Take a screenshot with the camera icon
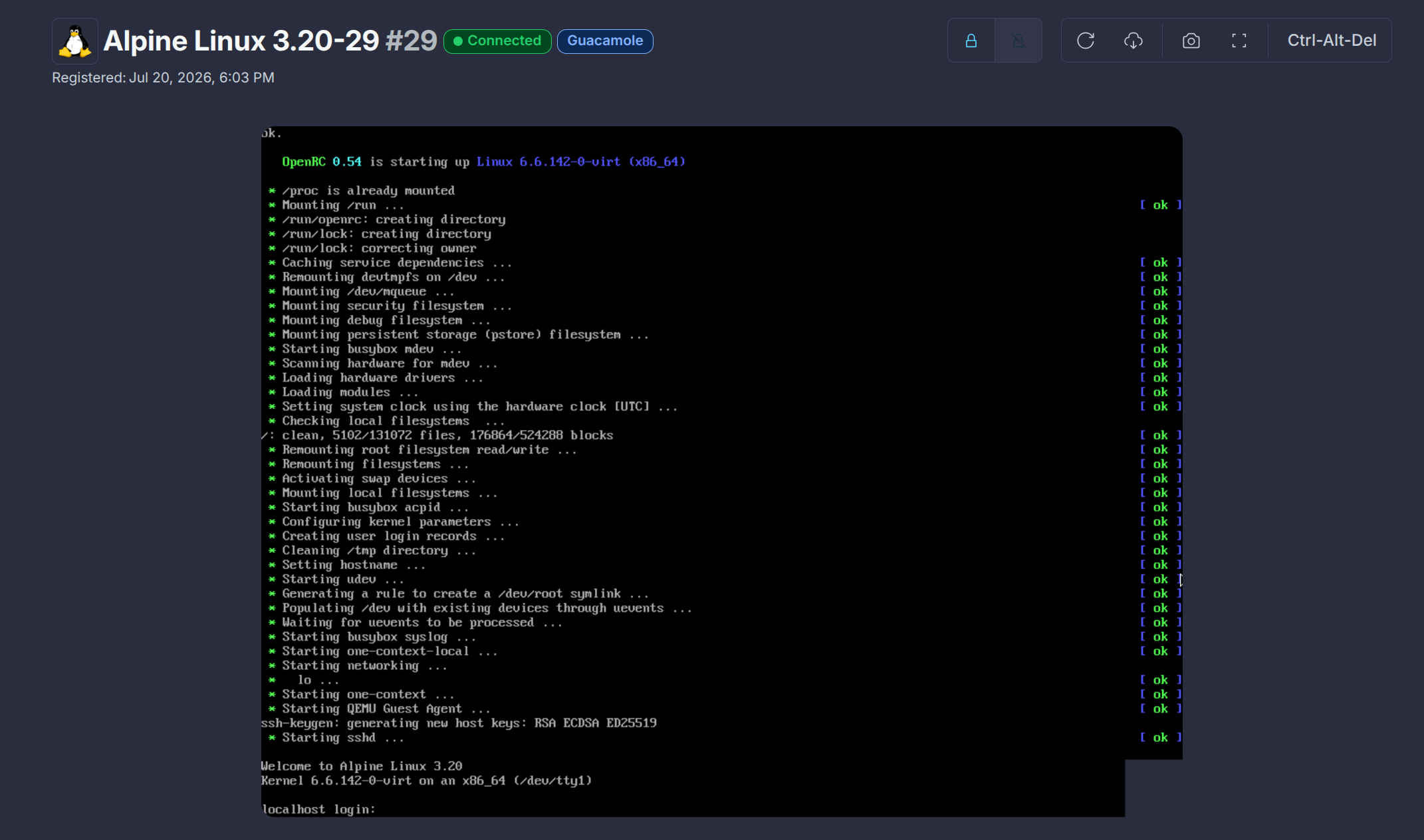The image size is (1424, 840). point(1191,41)
